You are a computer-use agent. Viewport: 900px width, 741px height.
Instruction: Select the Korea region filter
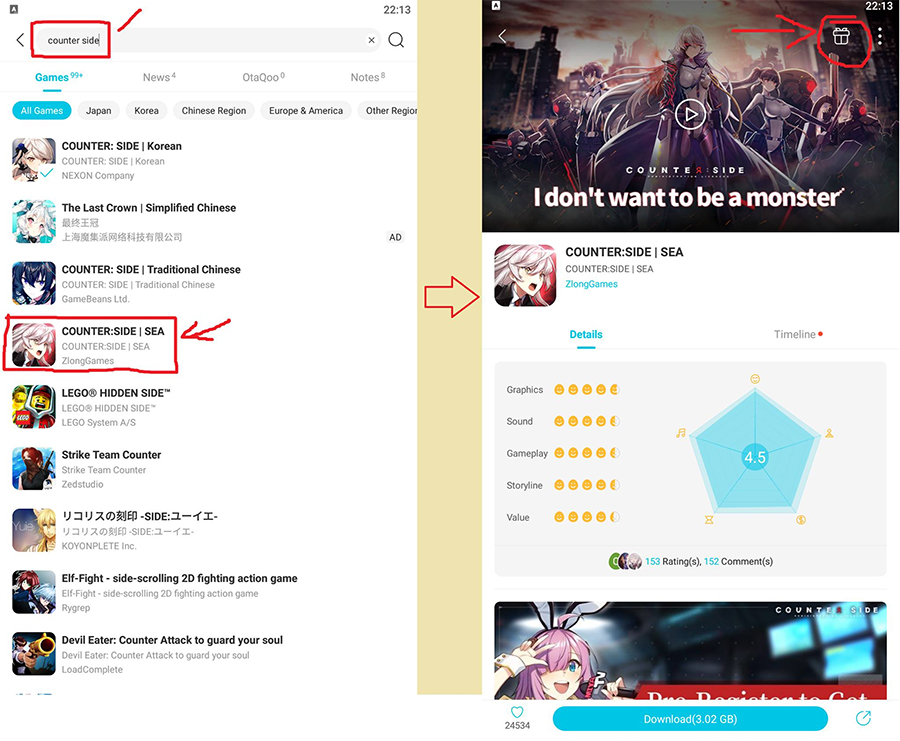point(146,111)
